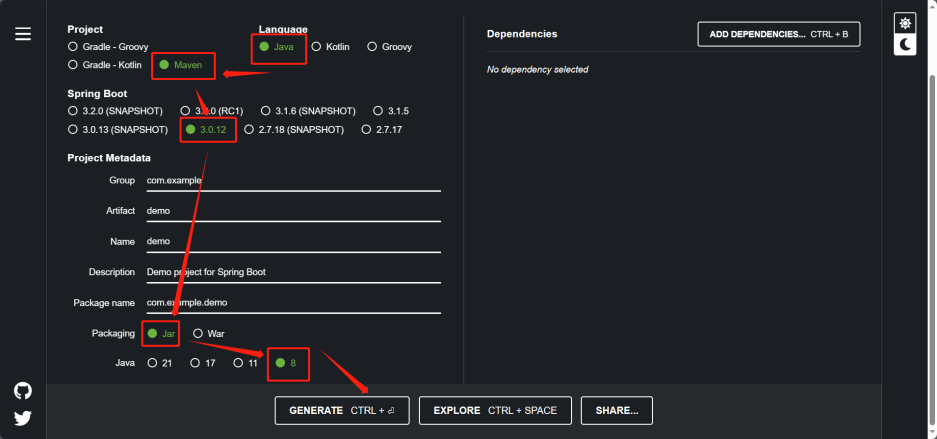Select Gradle - Groovy project type

[108, 47]
